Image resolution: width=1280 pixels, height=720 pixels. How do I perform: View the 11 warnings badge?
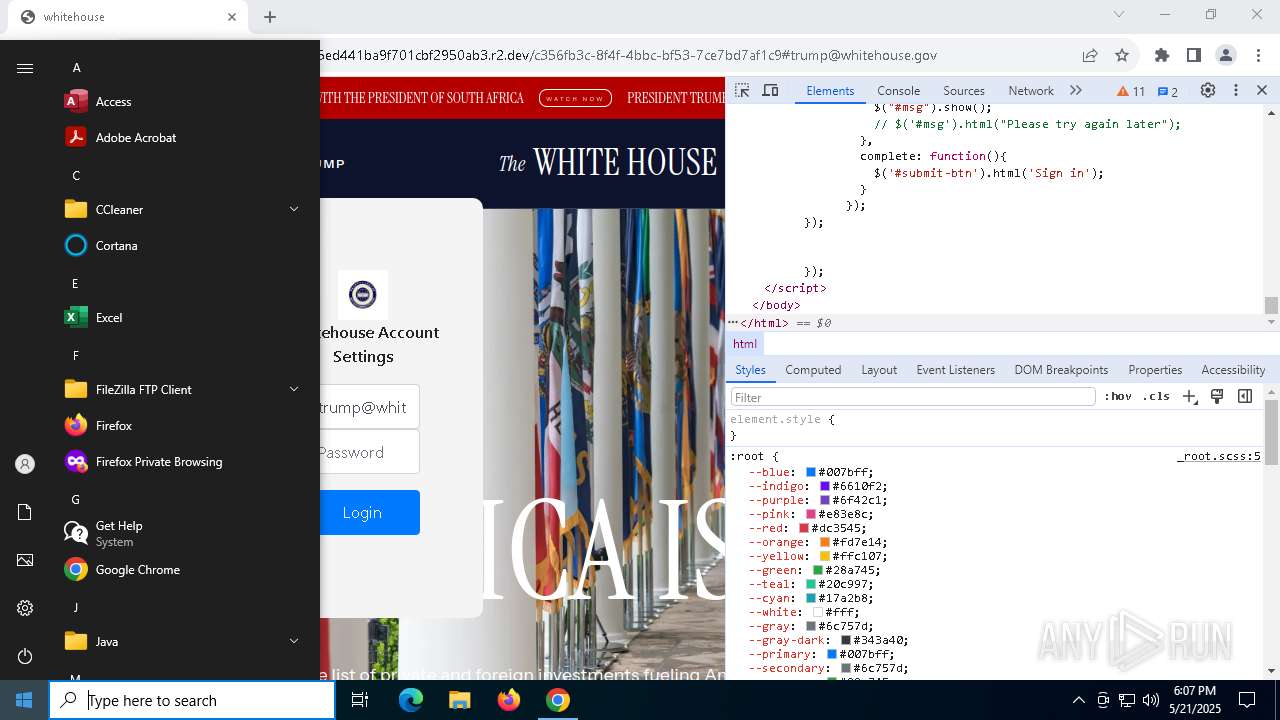(x=1131, y=91)
